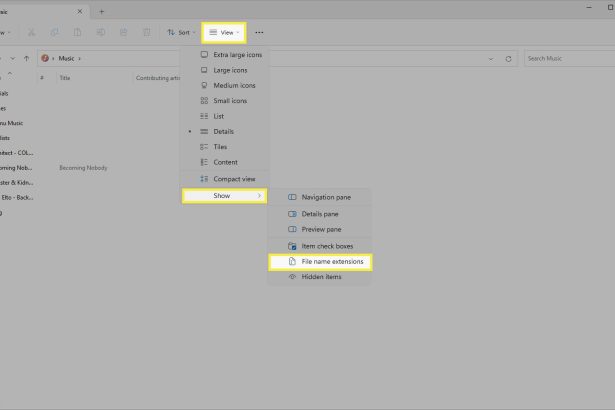Open the Sort dropdown menu
The width and height of the screenshot is (615, 410).
coord(181,33)
